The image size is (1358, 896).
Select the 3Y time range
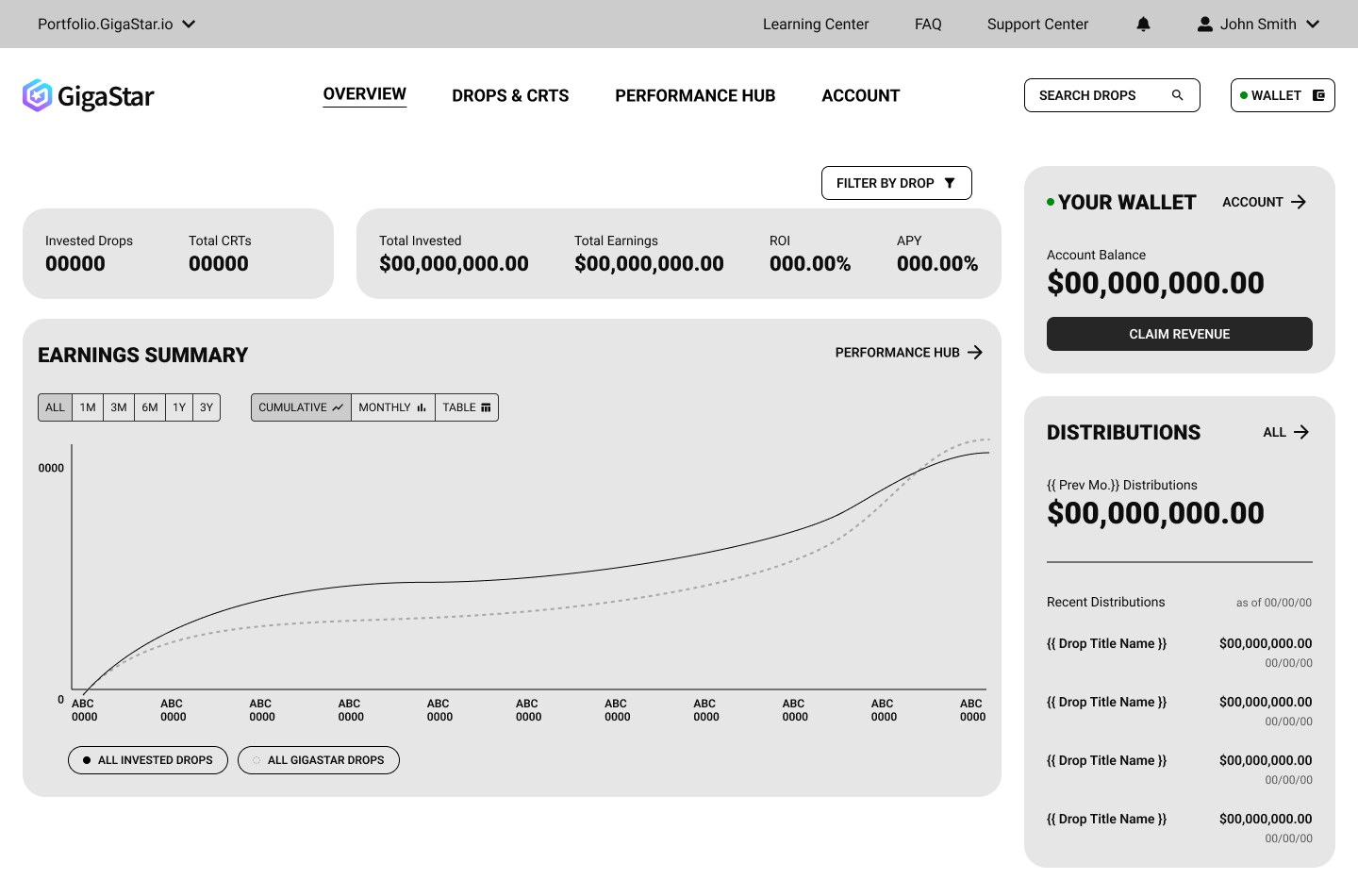point(207,407)
